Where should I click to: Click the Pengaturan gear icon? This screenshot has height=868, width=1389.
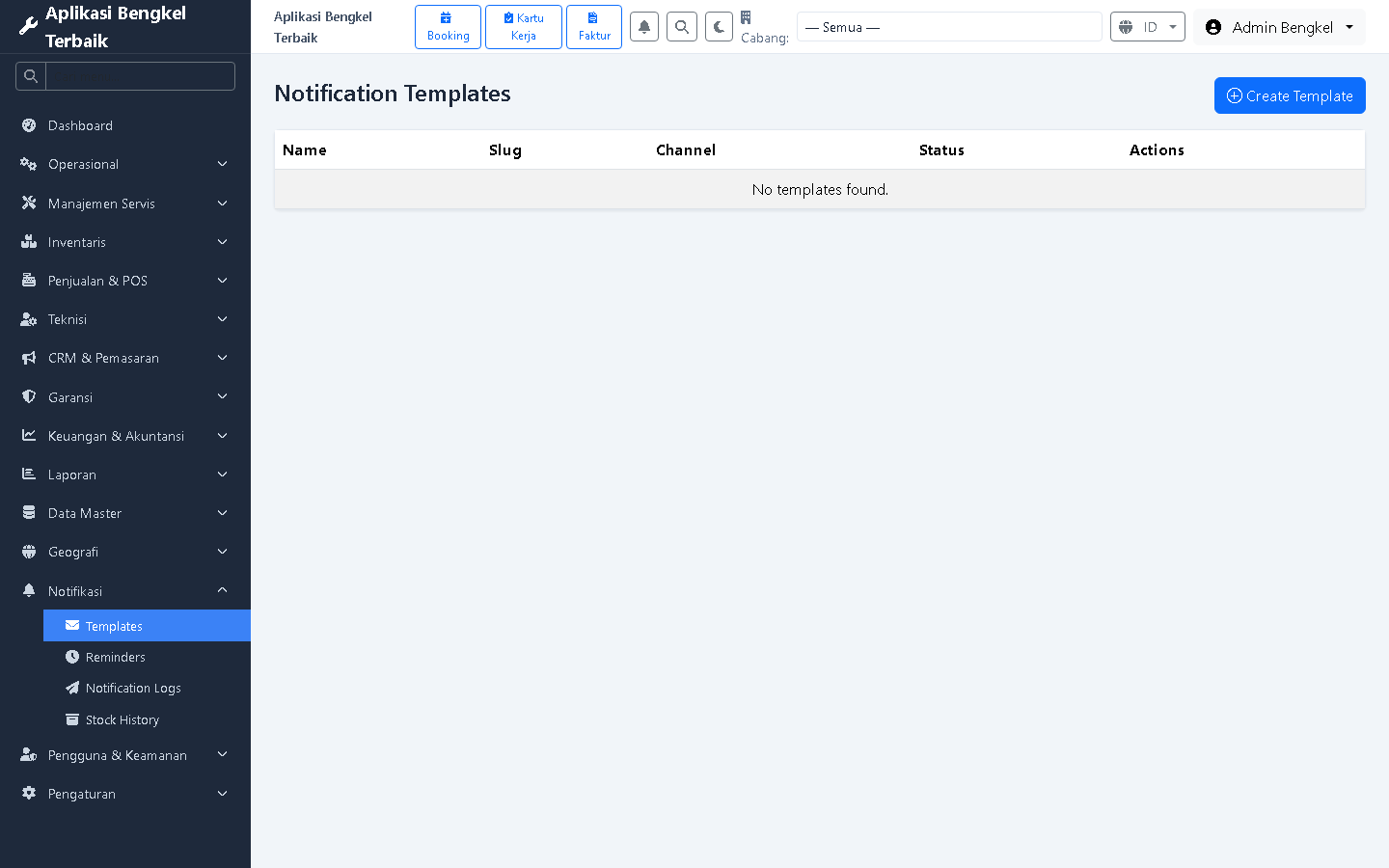[29, 794]
